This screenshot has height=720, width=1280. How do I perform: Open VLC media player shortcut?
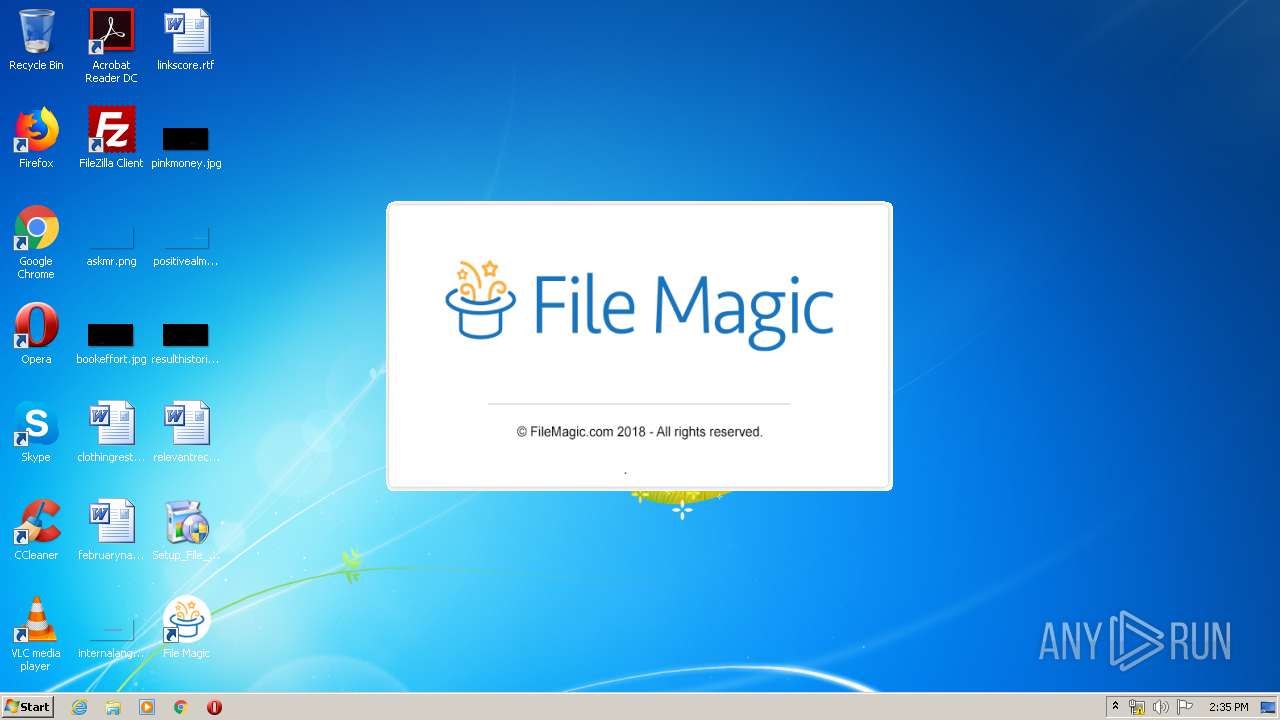tap(36, 634)
